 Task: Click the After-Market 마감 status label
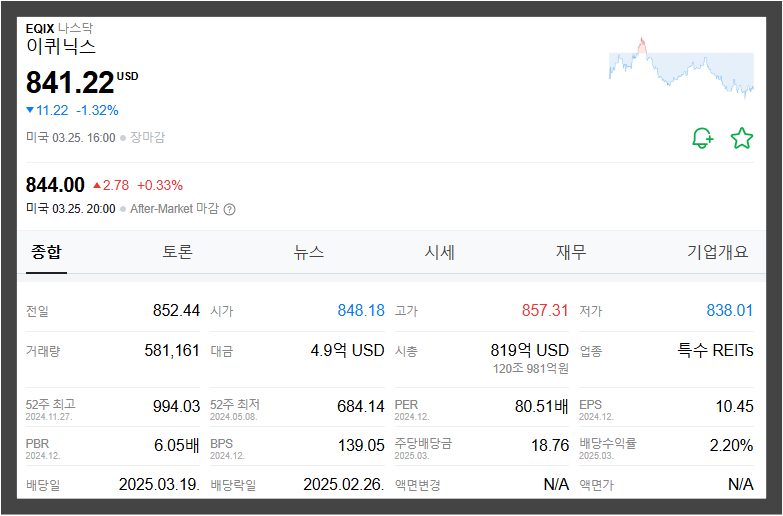click(174, 209)
